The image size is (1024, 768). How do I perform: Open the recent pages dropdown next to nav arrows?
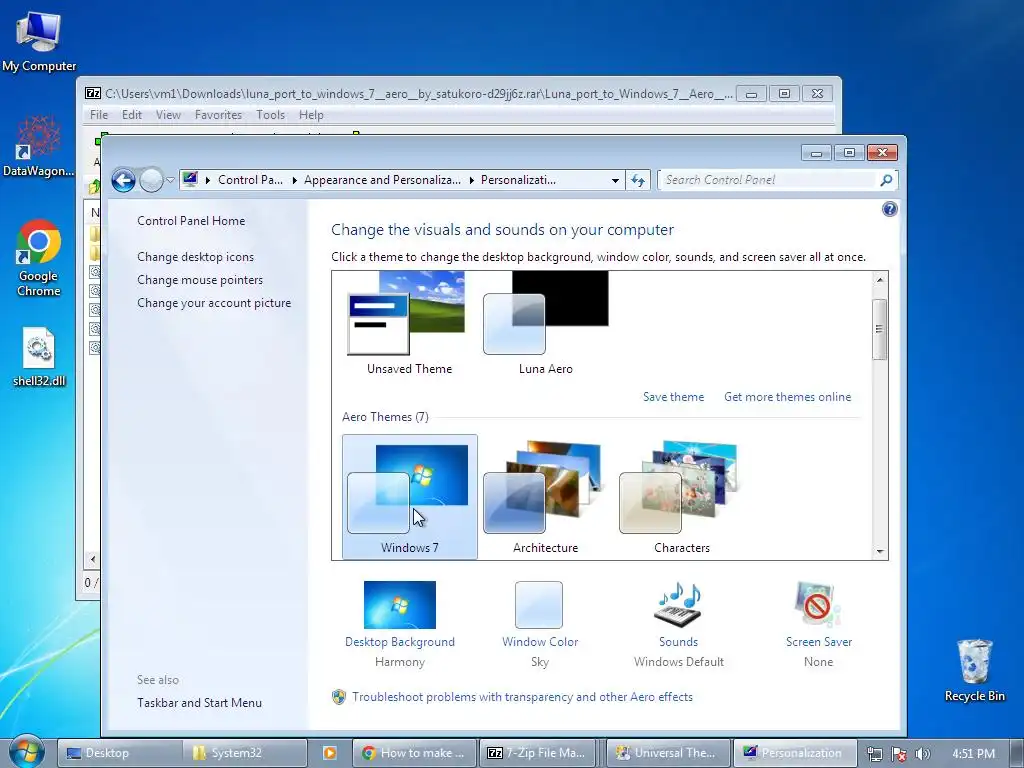point(170,180)
